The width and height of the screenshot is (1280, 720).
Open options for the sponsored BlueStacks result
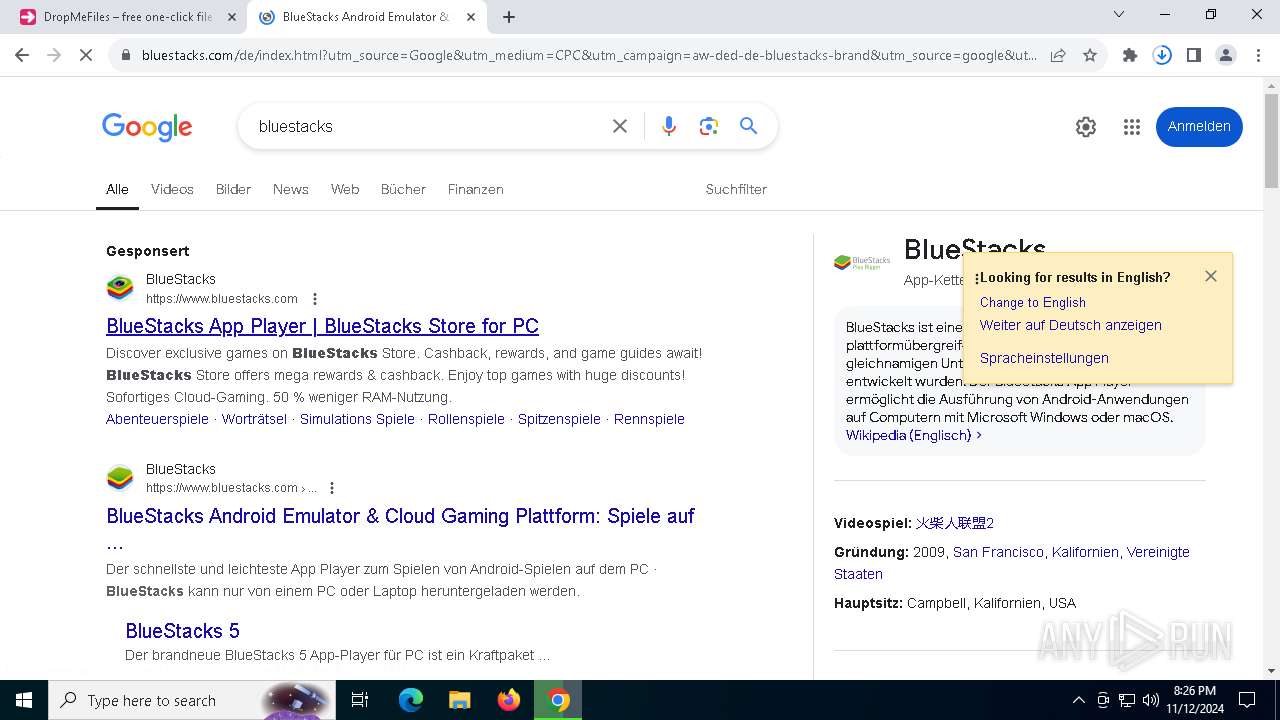pyautogui.click(x=315, y=299)
